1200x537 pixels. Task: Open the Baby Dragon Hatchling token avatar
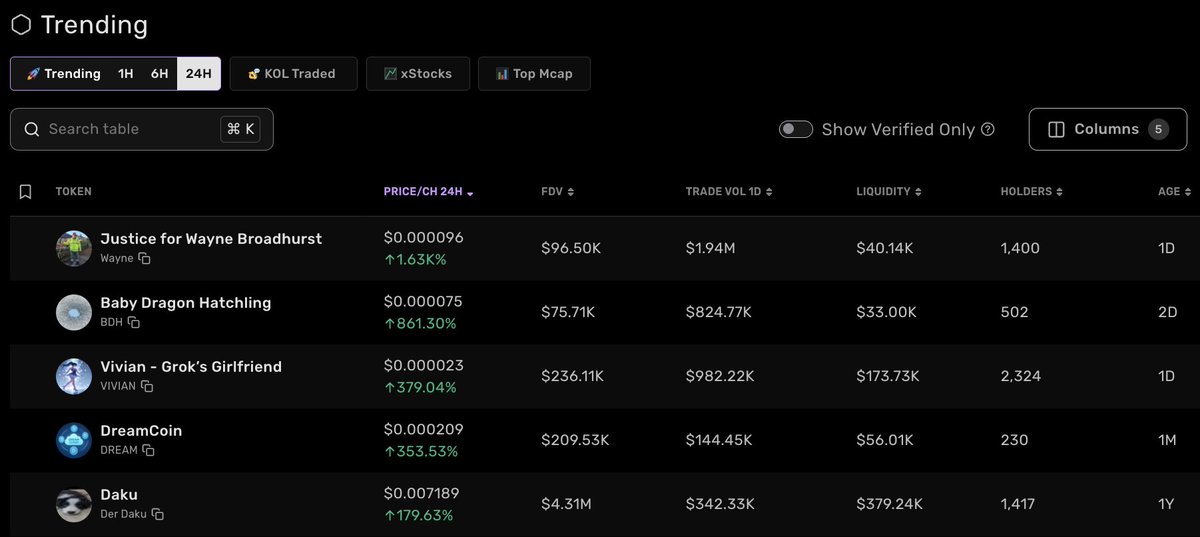tap(74, 312)
